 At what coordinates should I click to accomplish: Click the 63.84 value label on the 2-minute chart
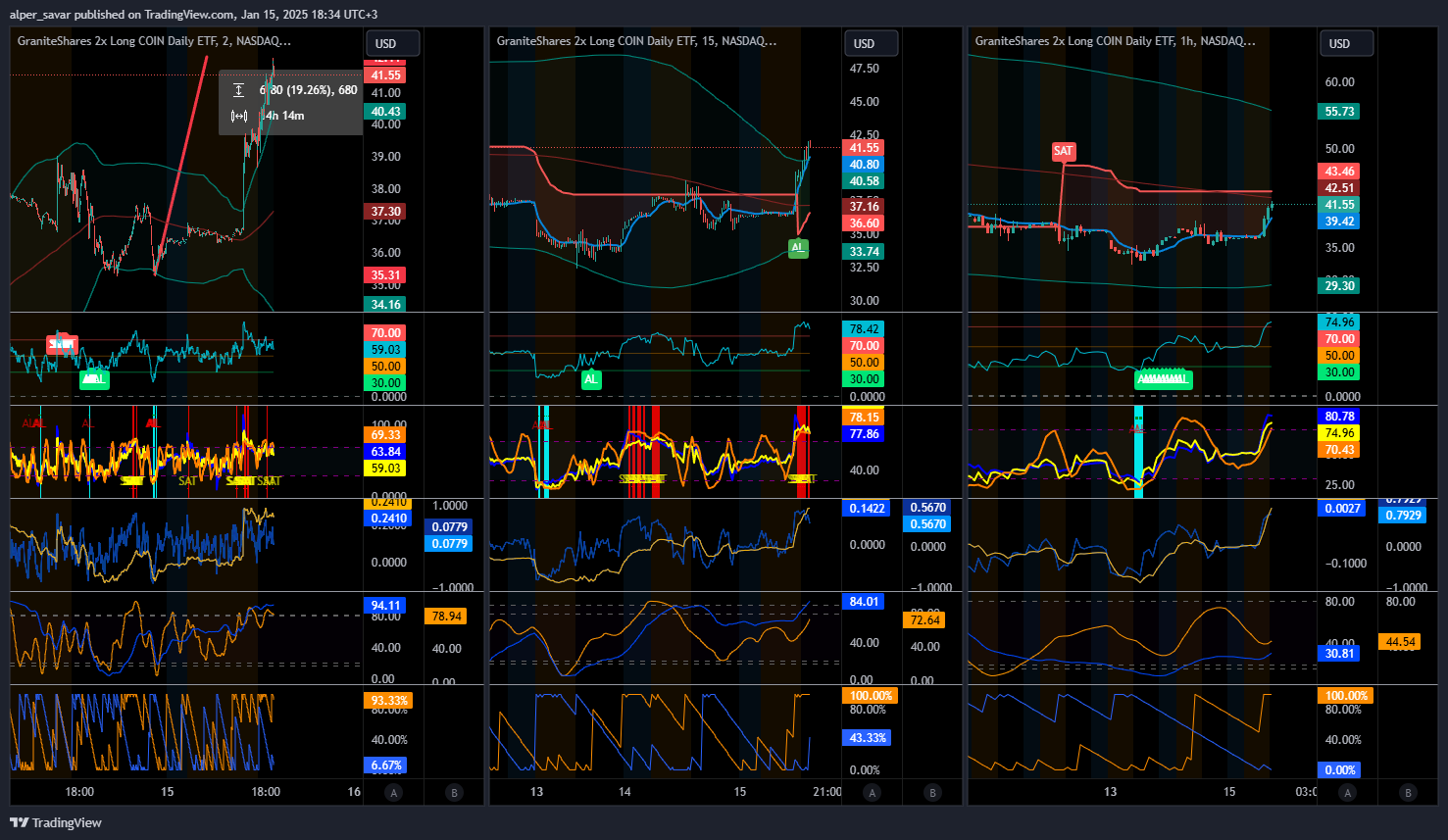[x=385, y=452]
